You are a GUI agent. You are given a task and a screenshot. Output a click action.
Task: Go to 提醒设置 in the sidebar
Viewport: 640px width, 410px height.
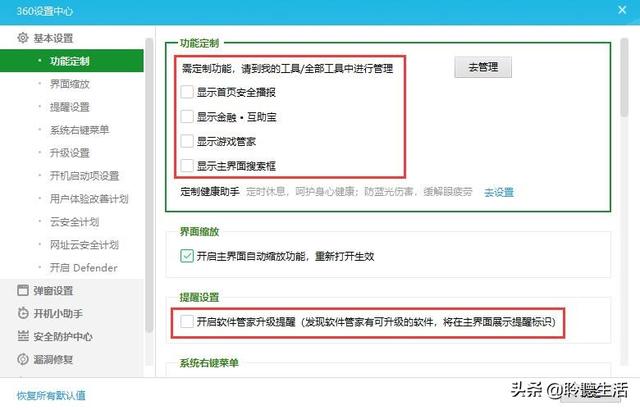coord(69,107)
